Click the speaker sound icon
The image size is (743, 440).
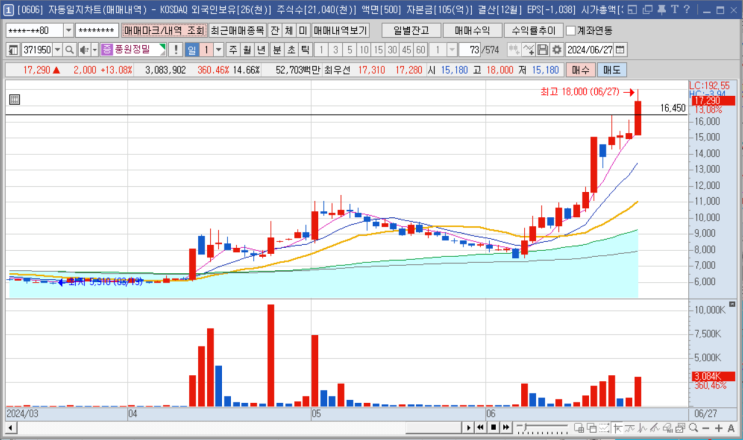(83, 50)
